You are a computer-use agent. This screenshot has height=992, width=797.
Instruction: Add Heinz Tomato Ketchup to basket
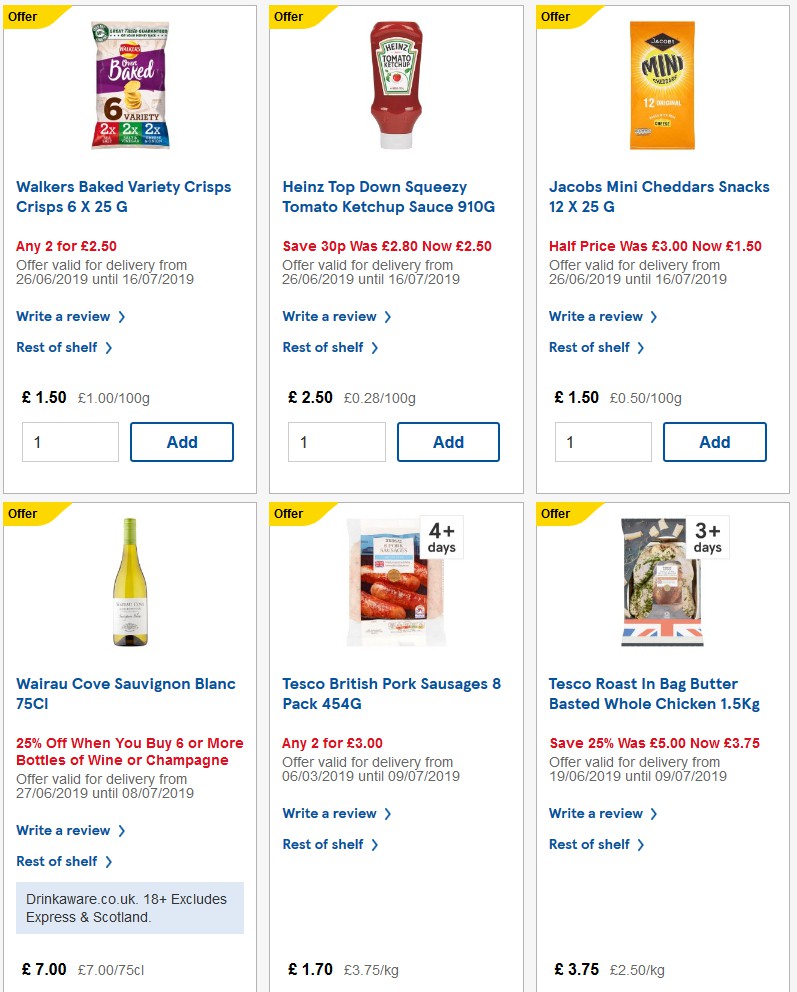[448, 441]
